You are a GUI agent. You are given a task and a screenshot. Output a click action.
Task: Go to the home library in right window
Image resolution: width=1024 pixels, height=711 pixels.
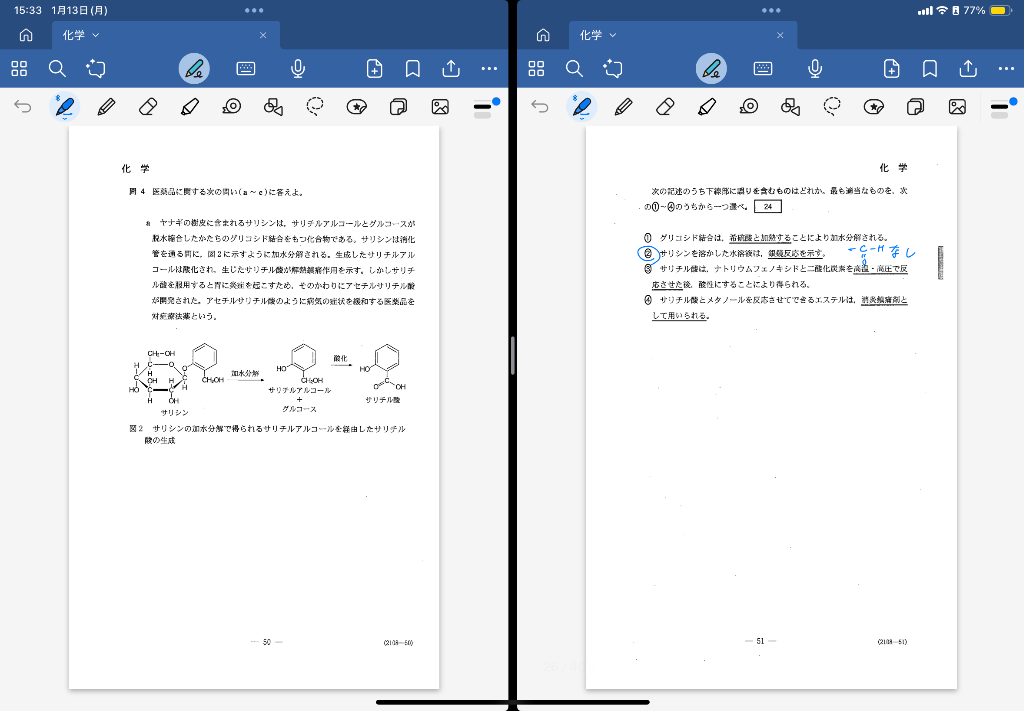tap(543, 35)
